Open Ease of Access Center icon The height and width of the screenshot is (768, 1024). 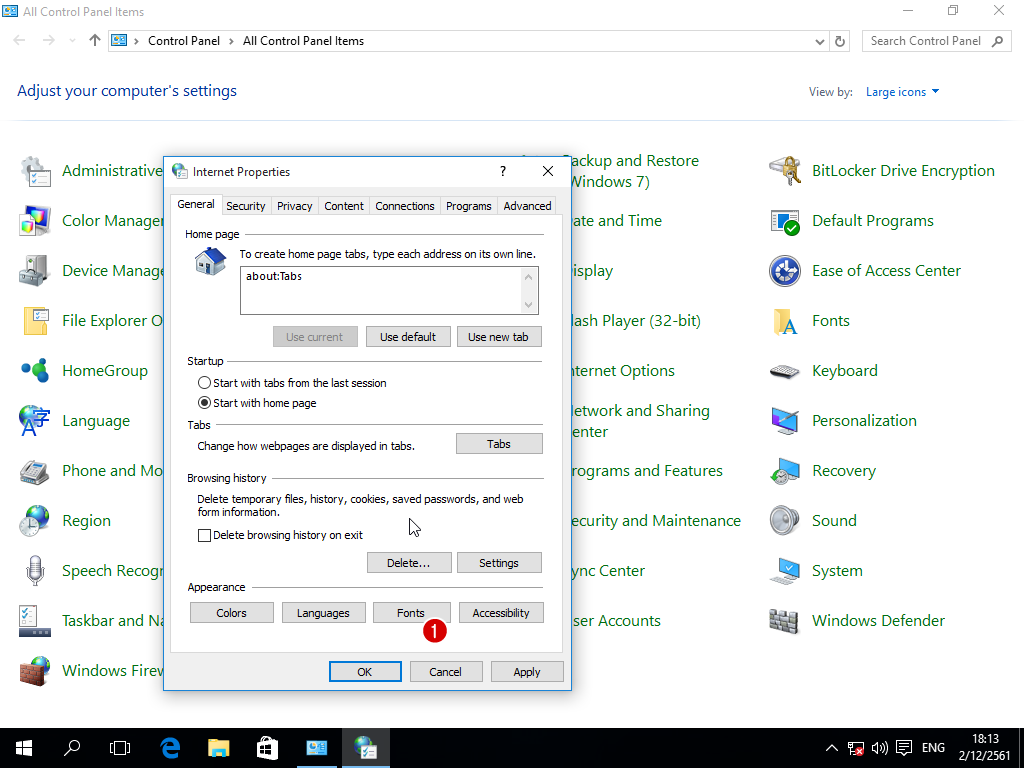785,271
